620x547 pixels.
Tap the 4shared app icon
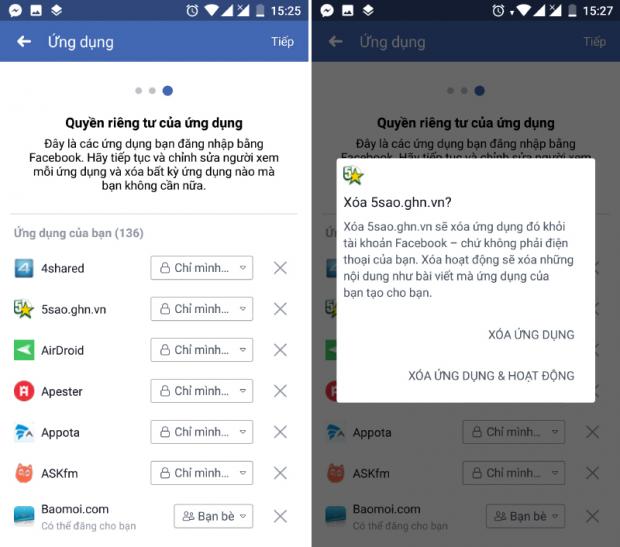click(x=24, y=268)
